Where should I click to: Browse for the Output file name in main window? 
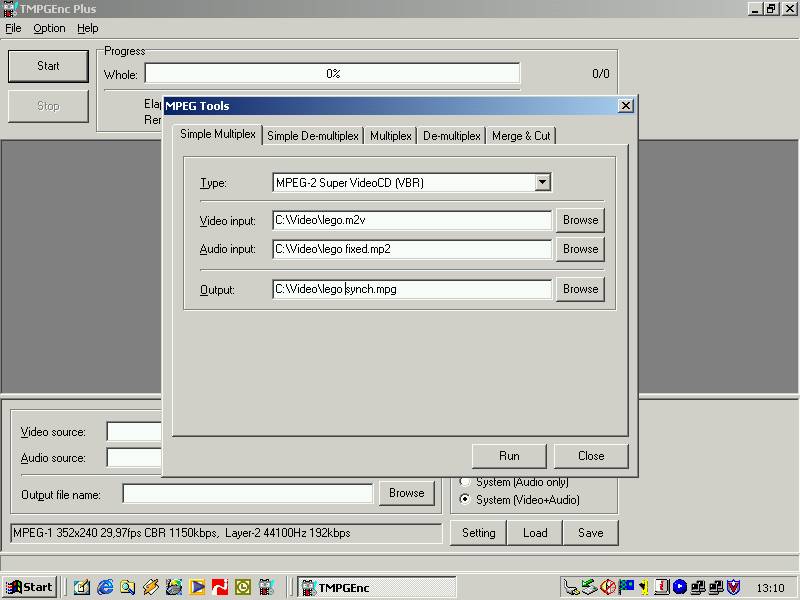(x=407, y=493)
